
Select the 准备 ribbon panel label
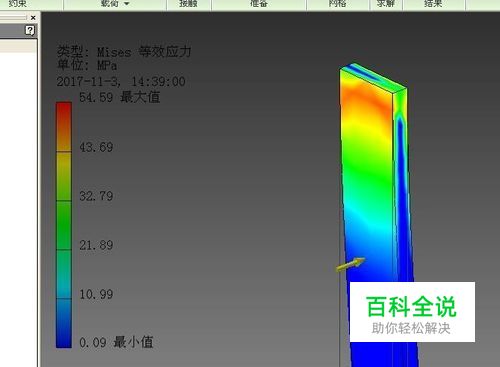click(259, 3)
